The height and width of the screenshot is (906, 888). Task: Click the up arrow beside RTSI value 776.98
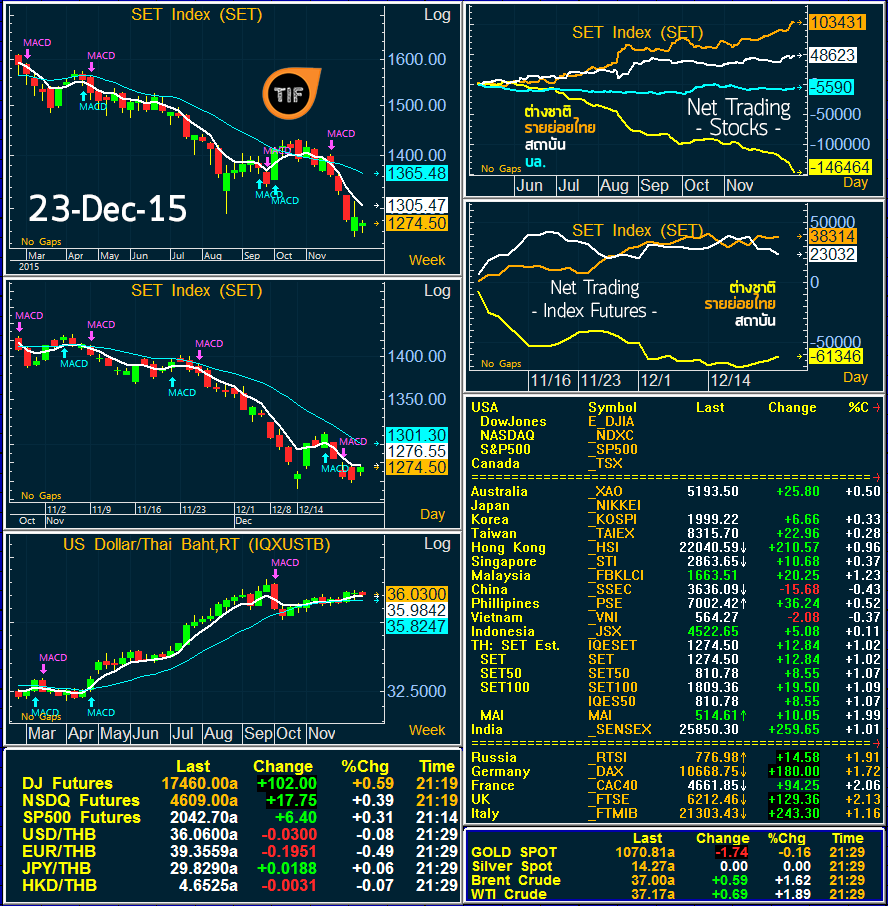point(743,758)
